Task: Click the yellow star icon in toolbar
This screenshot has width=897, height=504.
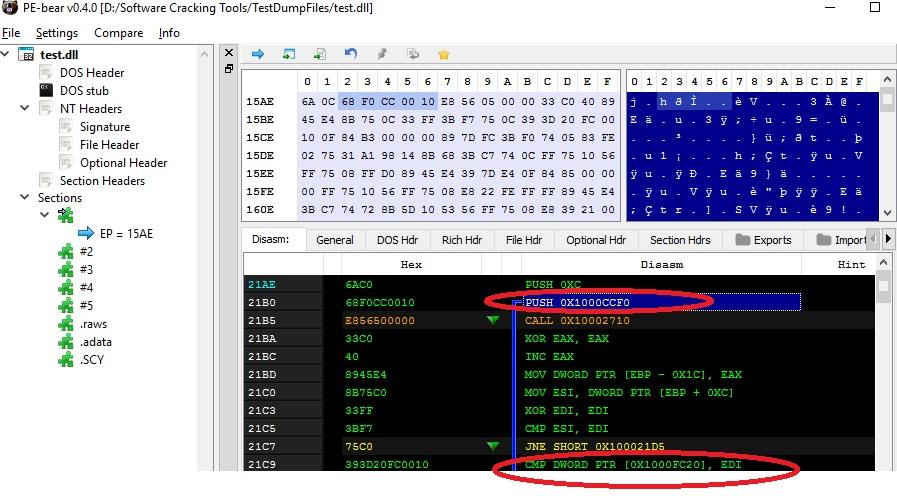Action: tap(443, 54)
